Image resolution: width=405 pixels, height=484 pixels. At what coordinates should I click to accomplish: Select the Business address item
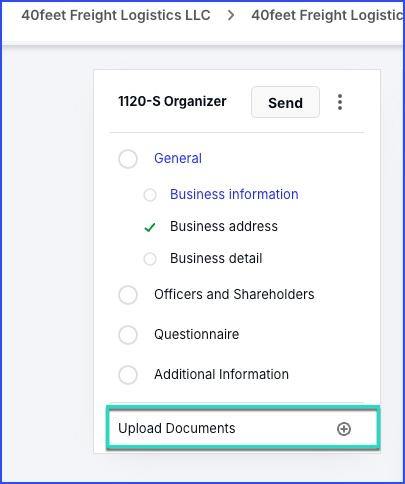(224, 226)
